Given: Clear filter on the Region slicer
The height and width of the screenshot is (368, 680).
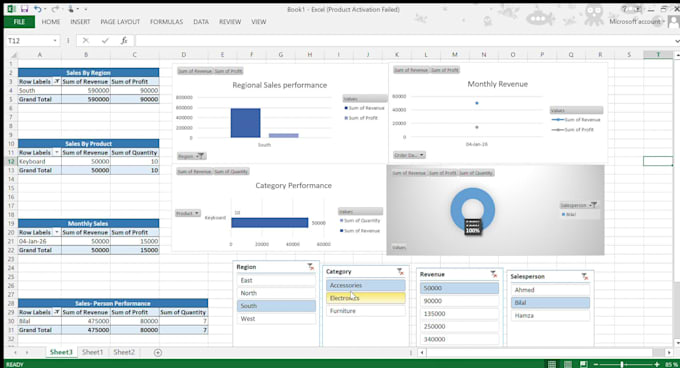Looking at the screenshot, I should (x=311, y=267).
